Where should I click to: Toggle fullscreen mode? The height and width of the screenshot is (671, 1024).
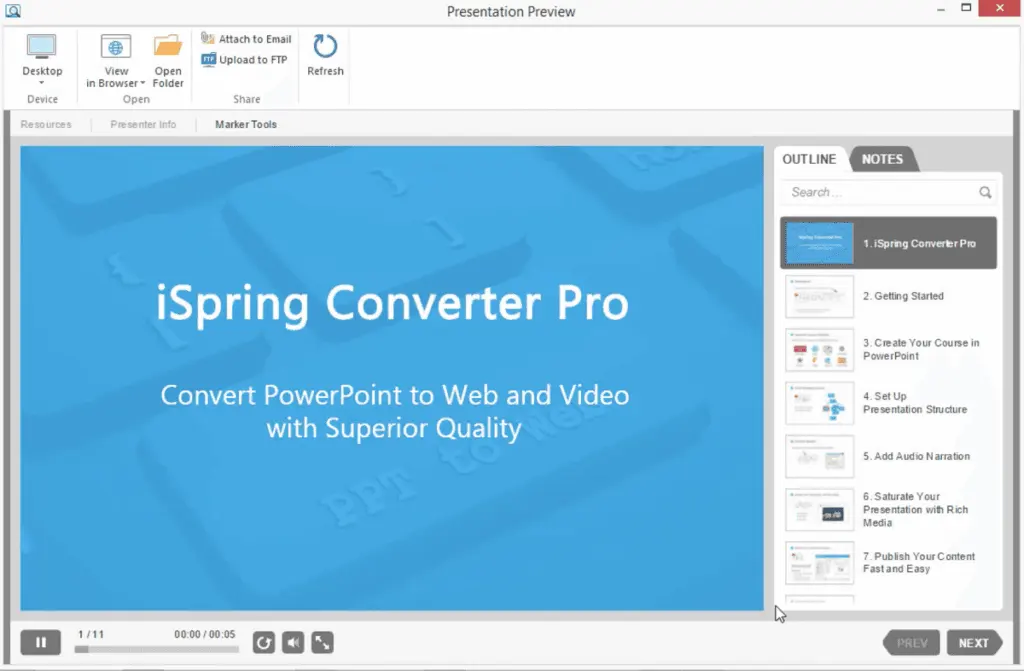click(x=323, y=643)
